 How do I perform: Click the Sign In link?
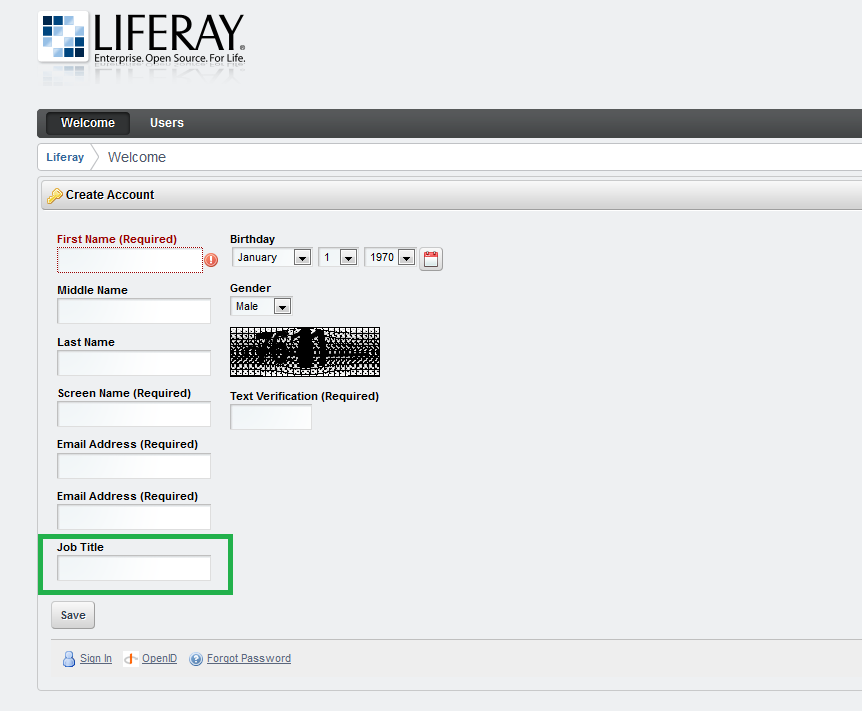96,658
